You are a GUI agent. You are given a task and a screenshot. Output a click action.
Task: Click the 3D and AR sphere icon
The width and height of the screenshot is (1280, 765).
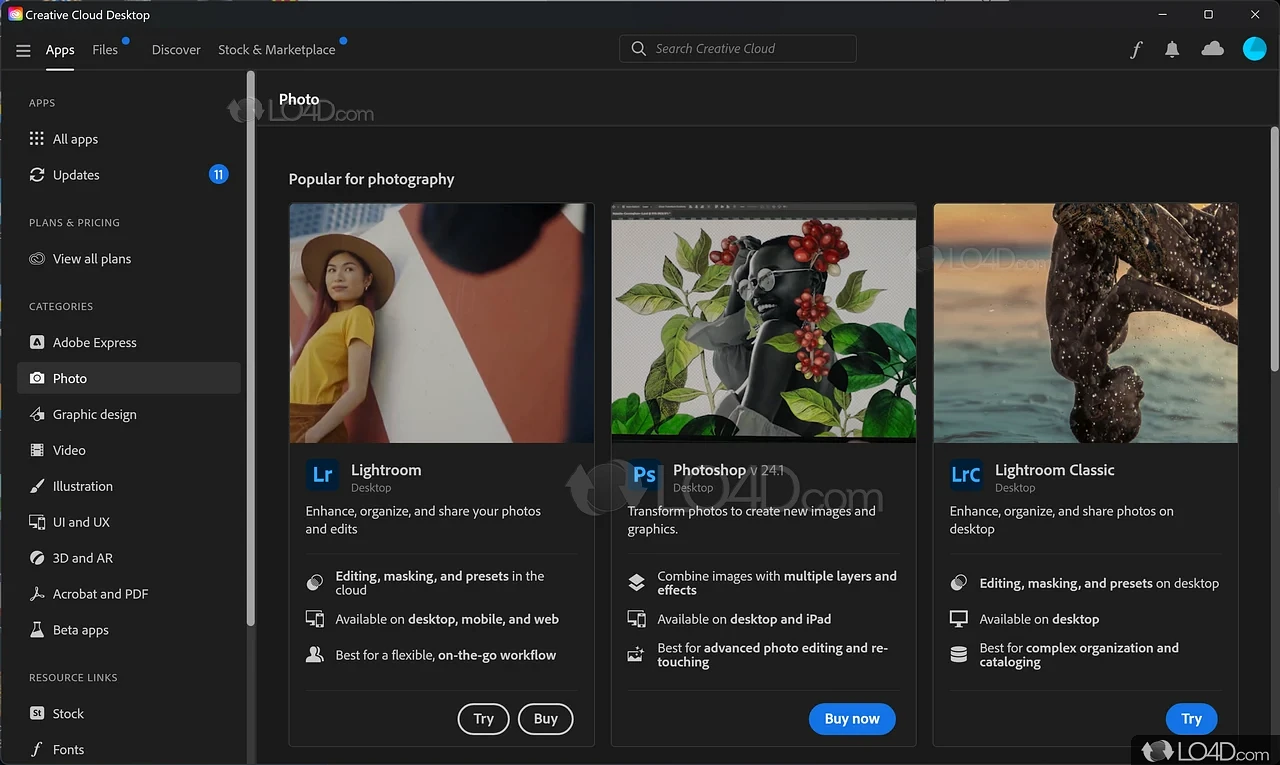(x=37, y=559)
